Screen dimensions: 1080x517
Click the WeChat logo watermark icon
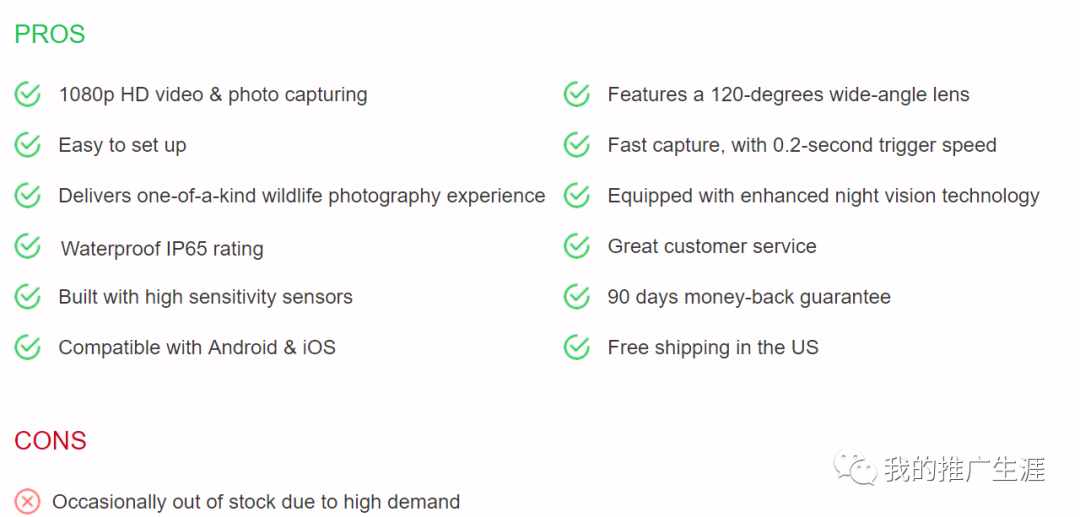coord(855,468)
